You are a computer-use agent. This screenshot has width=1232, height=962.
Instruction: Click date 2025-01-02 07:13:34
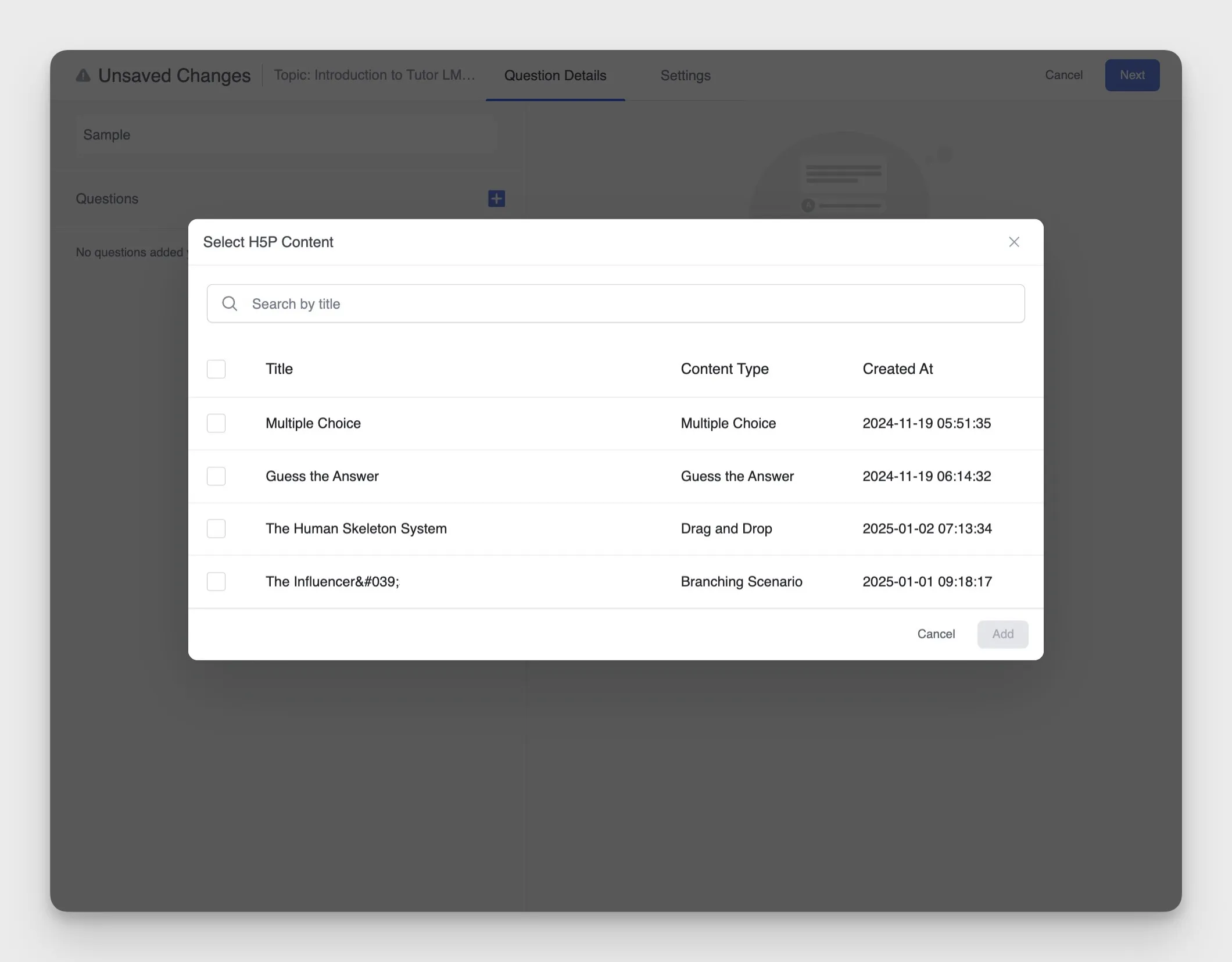(x=927, y=528)
